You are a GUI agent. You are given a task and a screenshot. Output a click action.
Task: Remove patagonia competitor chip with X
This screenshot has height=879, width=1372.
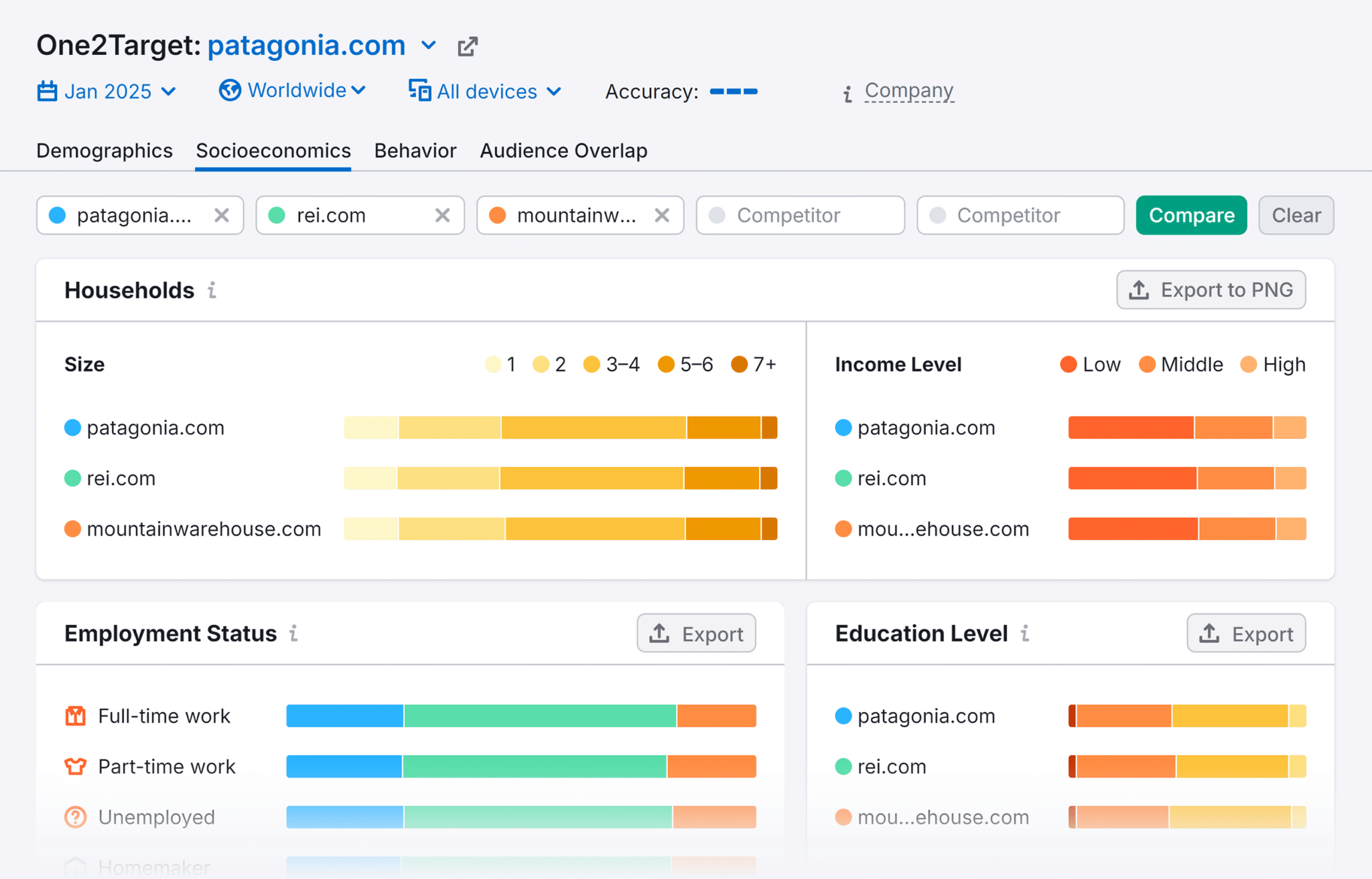point(222,215)
